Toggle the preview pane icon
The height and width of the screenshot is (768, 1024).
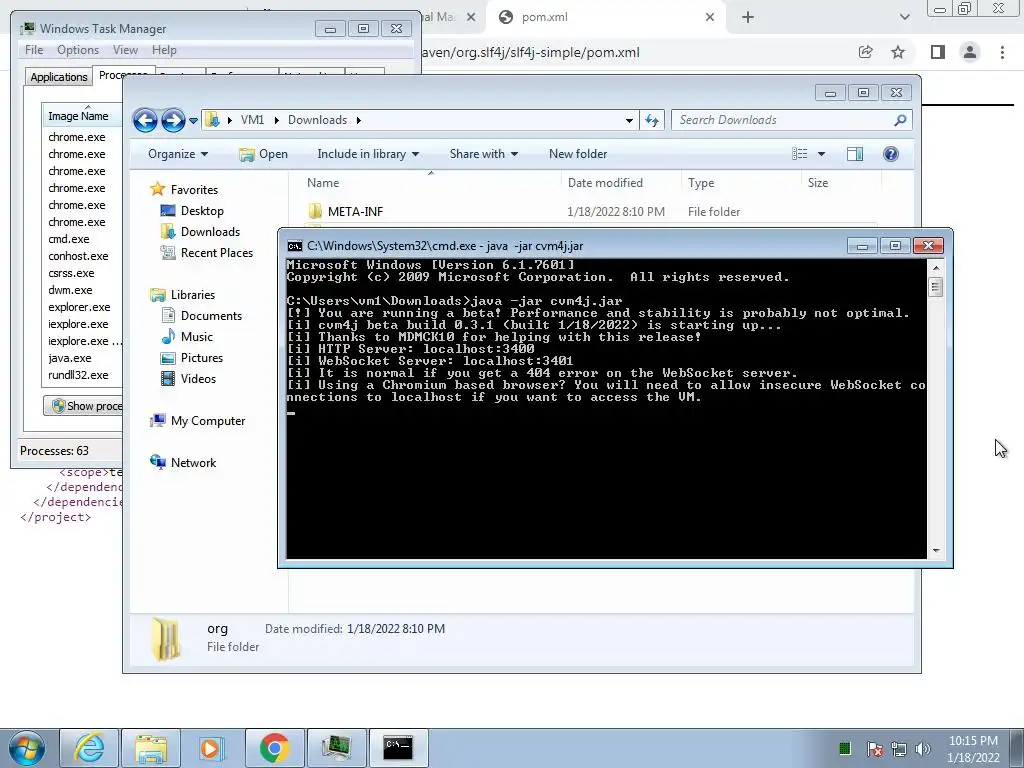tap(855, 154)
